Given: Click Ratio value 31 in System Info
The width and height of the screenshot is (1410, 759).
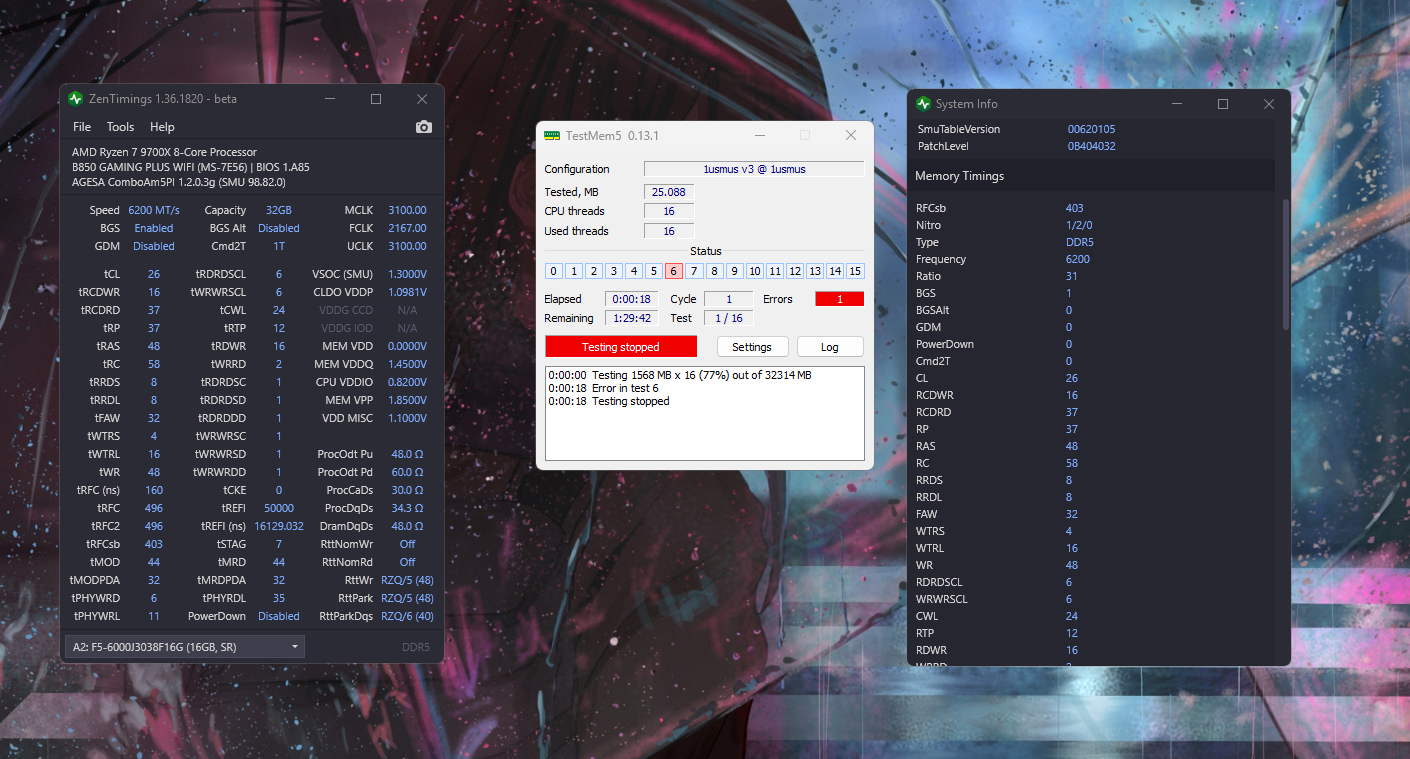Looking at the screenshot, I should pyautogui.click(x=1072, y=276).
